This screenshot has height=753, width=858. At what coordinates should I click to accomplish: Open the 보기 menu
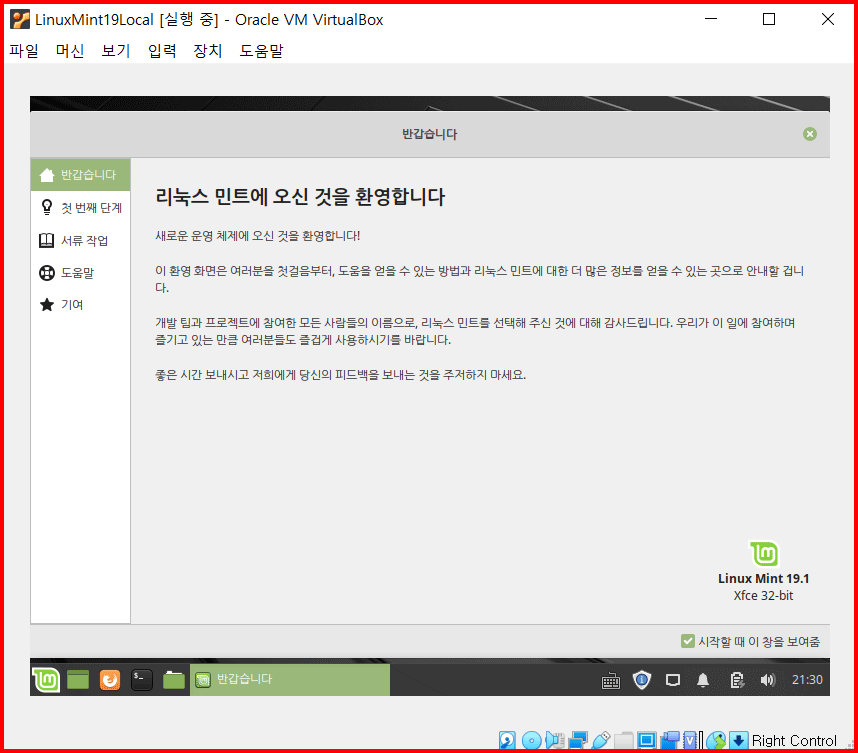coord(115,51)
